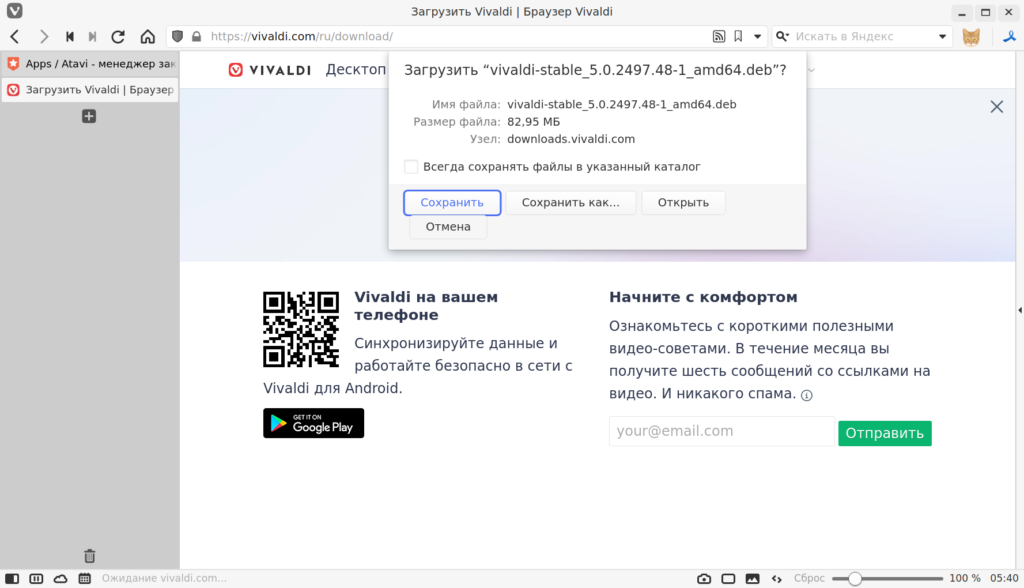This screenshot has width=1024, height=588.
Task: Capture page with camera icon
Action: point(704,578)
